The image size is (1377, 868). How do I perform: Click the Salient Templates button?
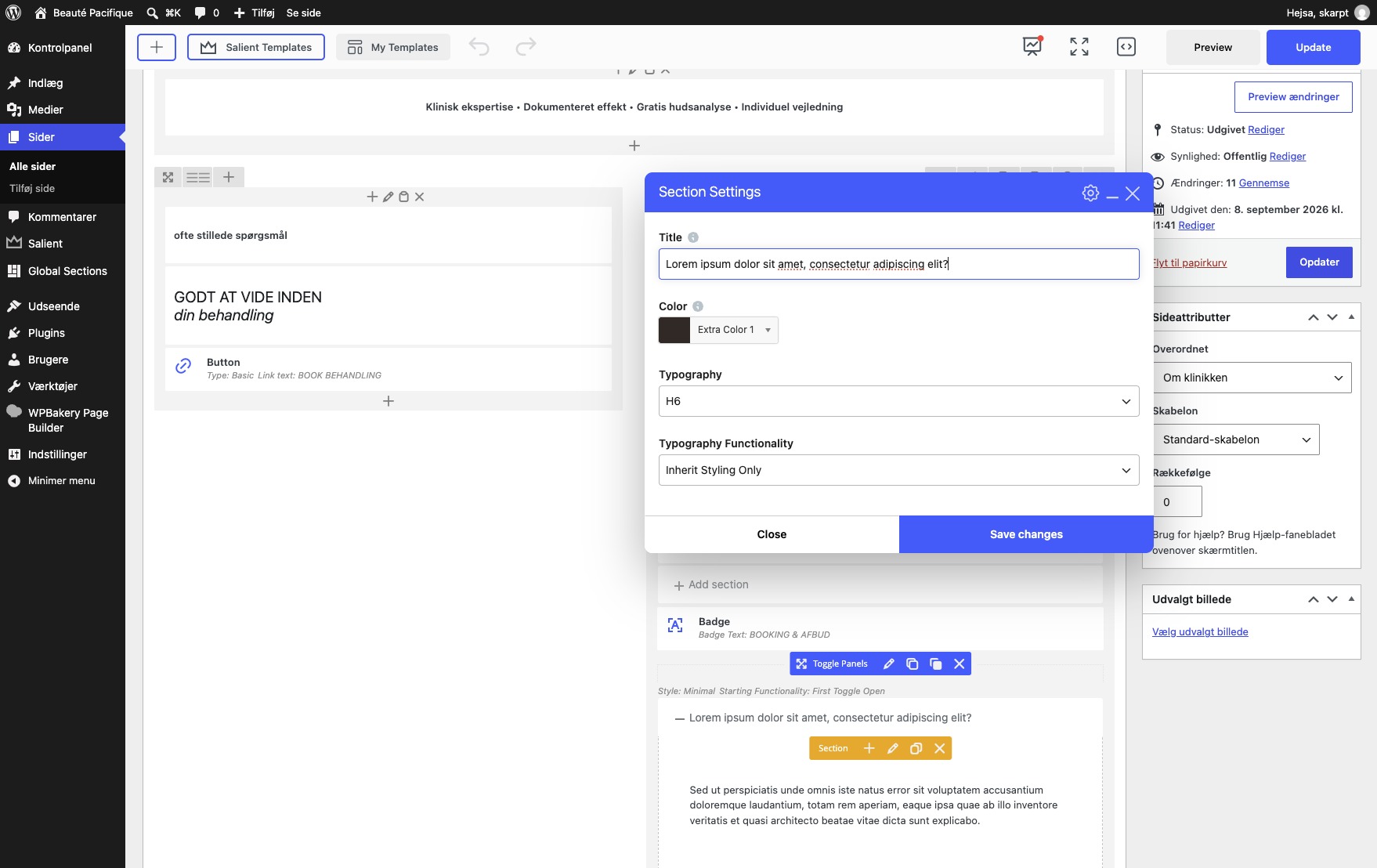[x=256, y=47]
